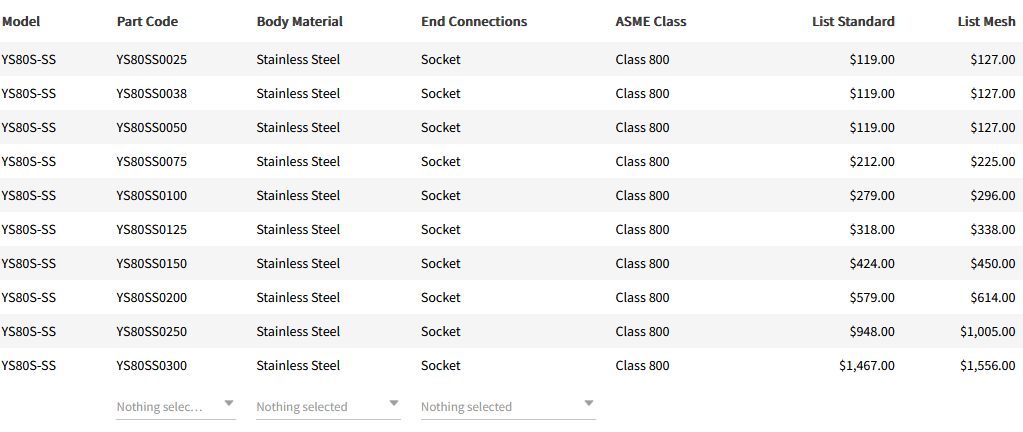Select part code YS80SS0025
The width and height of the screenshot is (1023, 432).
pyautogui.click(x=151, y=59)
